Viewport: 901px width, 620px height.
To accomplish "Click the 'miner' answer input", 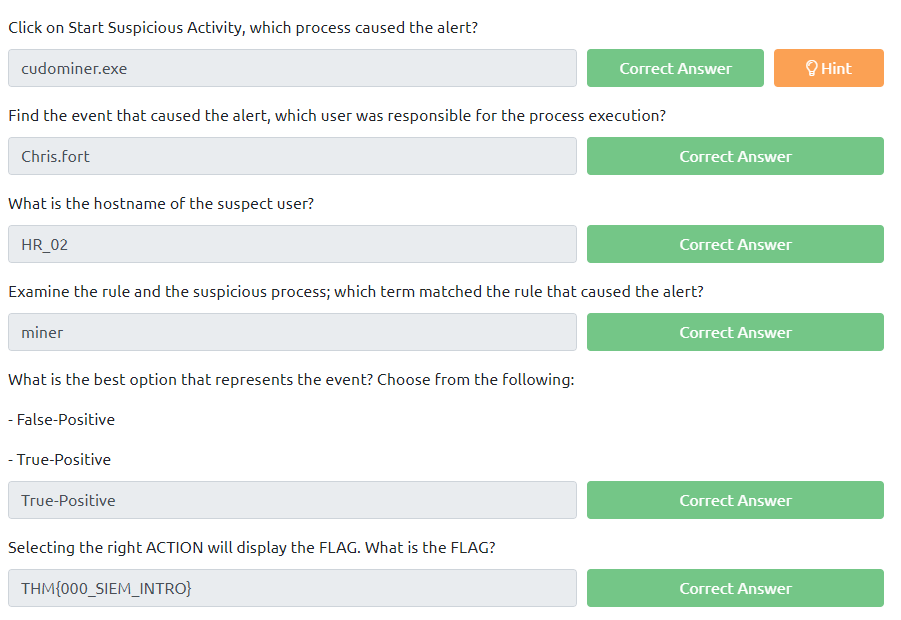I will [x=292, y=332].
